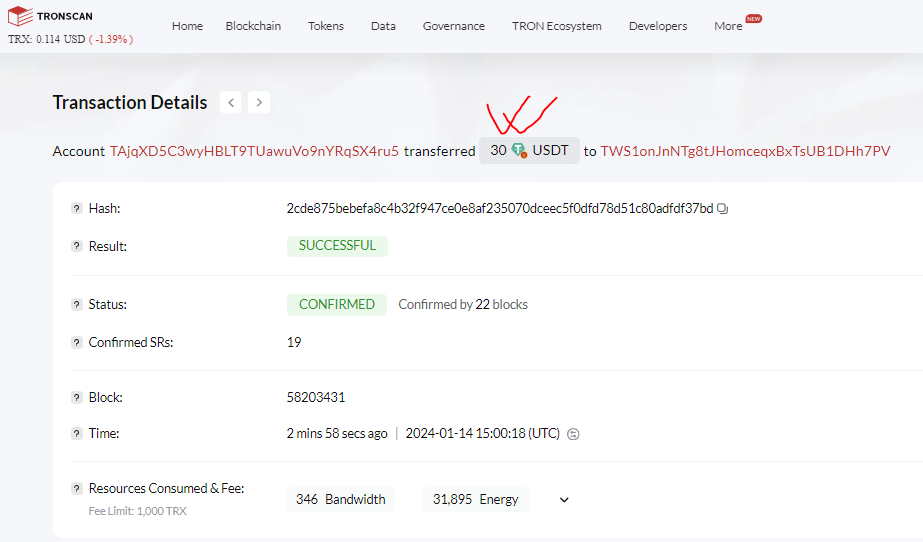Image resolution: width=923 pixels, height=542 pixels.
Task: Click help icon next to Hash
Action: [77, 208]
